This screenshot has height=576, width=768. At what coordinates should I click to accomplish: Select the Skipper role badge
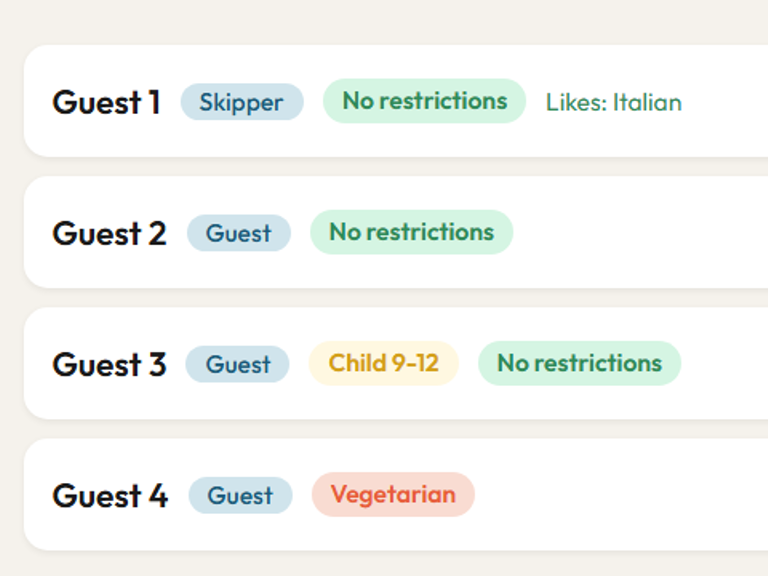tap(241, 102)
